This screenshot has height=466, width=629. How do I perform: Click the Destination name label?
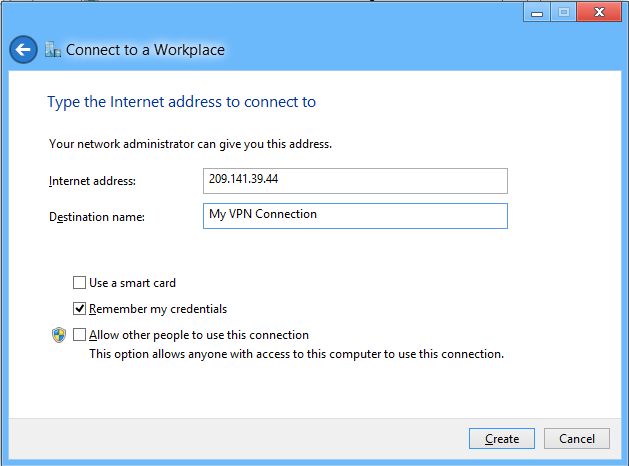[x=97, y=217]
